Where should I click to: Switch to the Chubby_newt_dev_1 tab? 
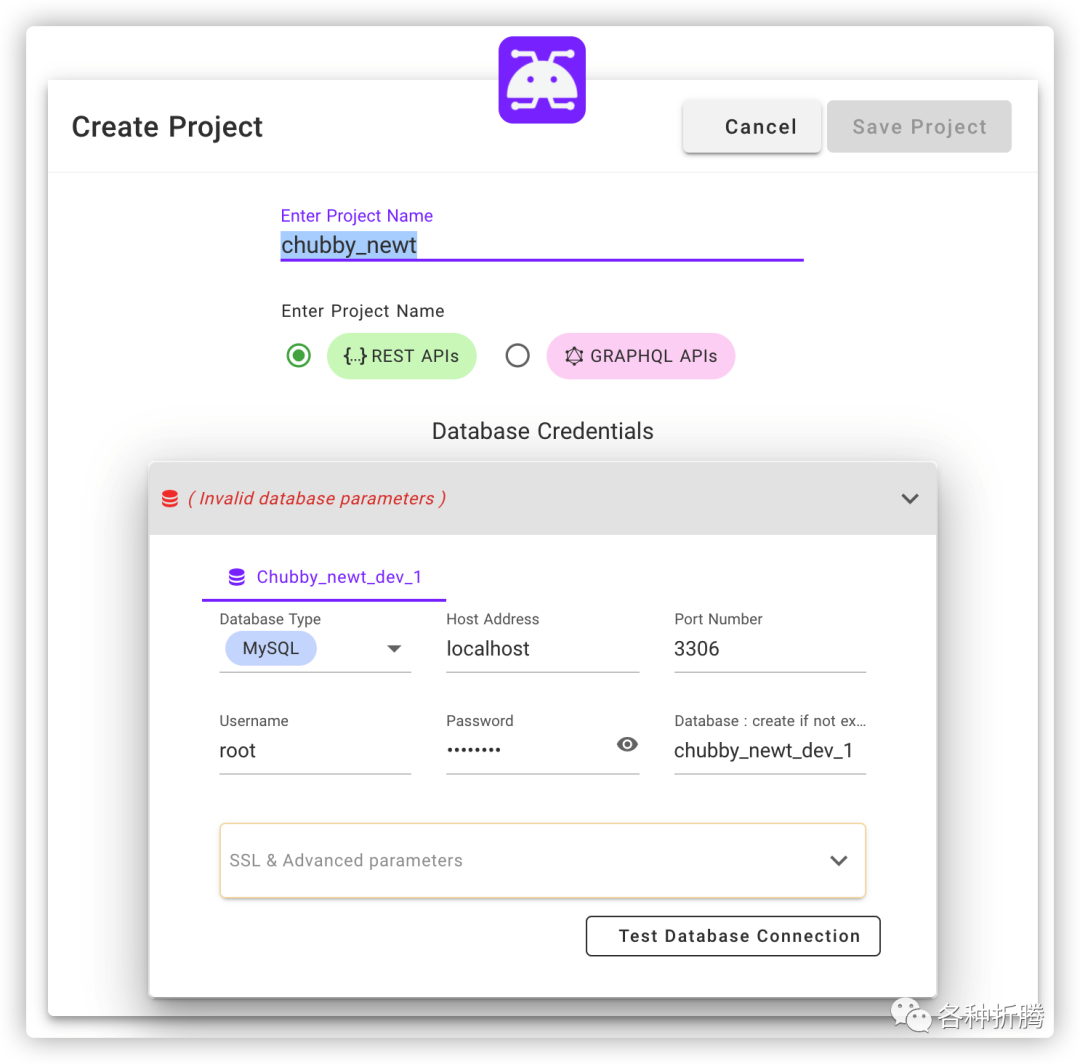point(325,577)
